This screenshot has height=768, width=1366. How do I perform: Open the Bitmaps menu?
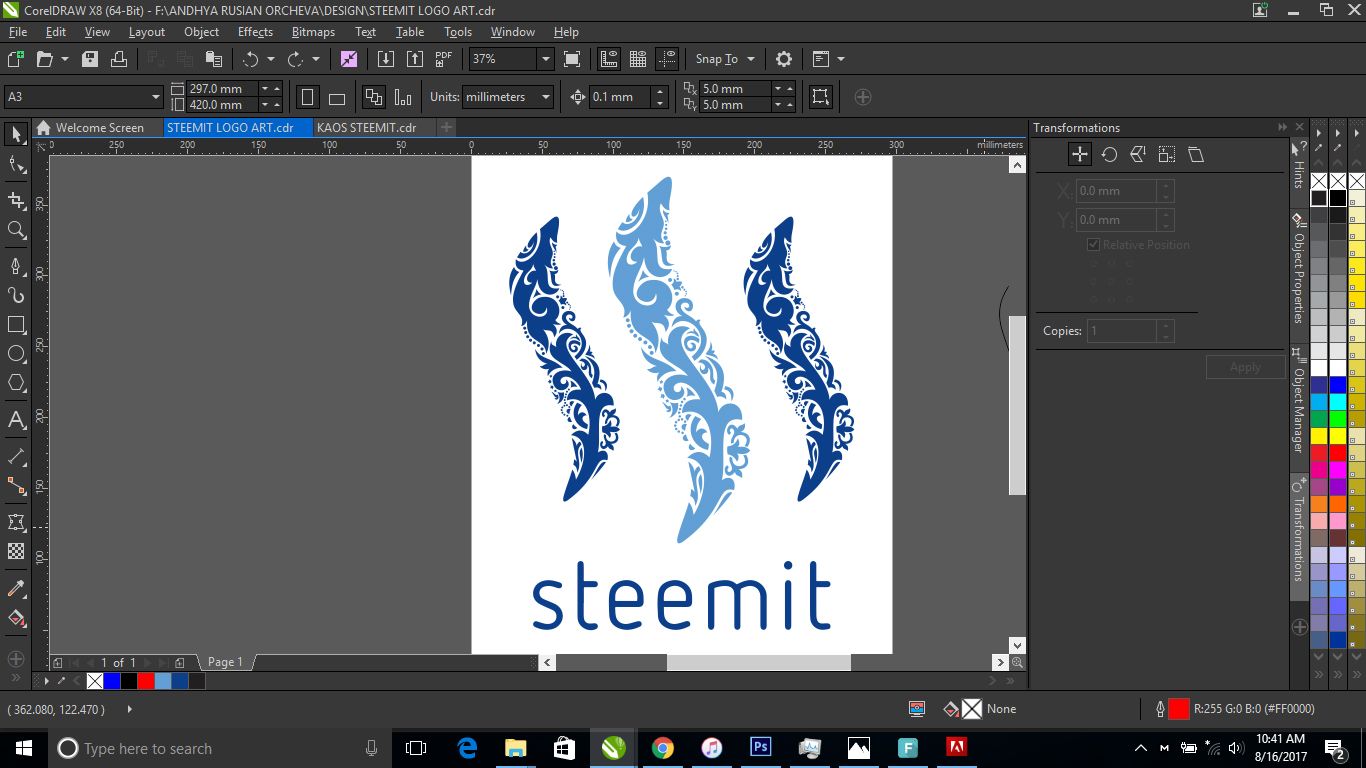click(312, 31)
